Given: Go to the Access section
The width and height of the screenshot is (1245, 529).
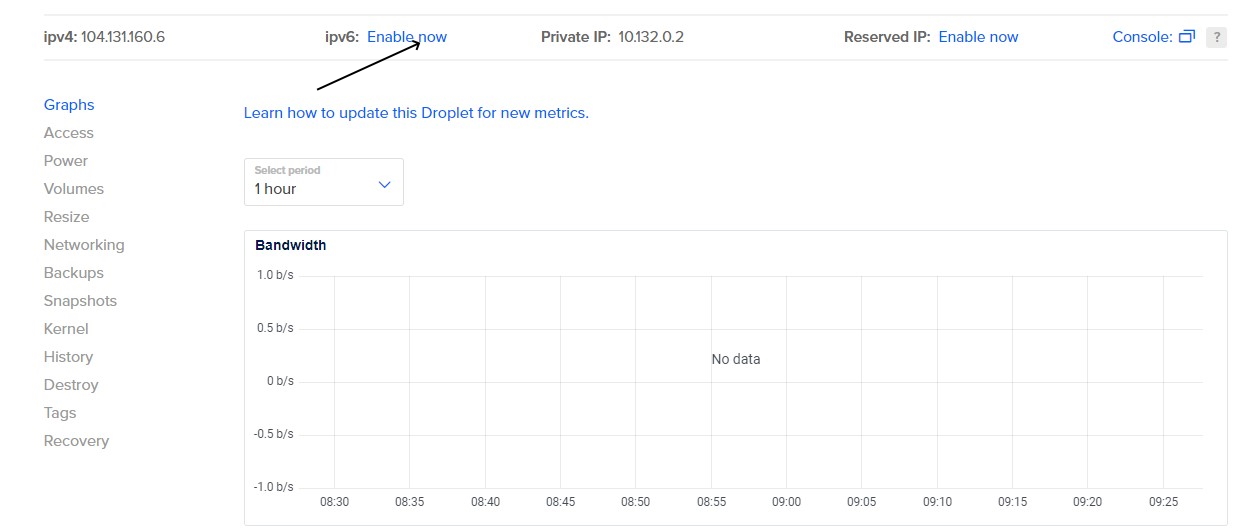Looking at the screenshot, I should pos(69,133).
